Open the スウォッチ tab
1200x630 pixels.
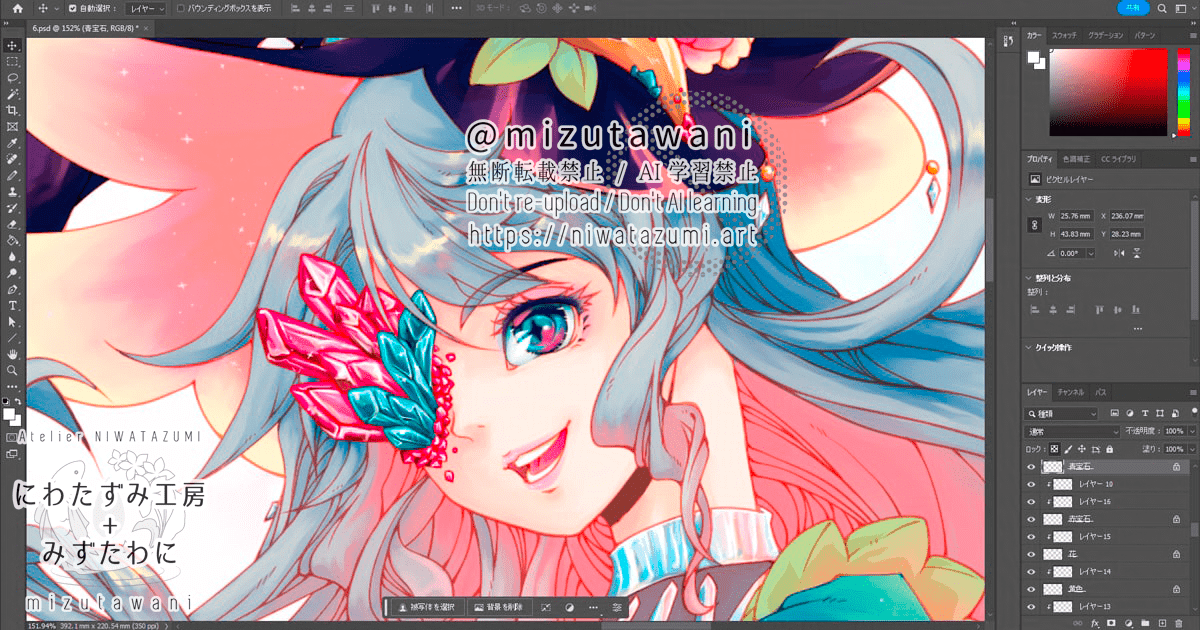click(x=1064, y=35)
